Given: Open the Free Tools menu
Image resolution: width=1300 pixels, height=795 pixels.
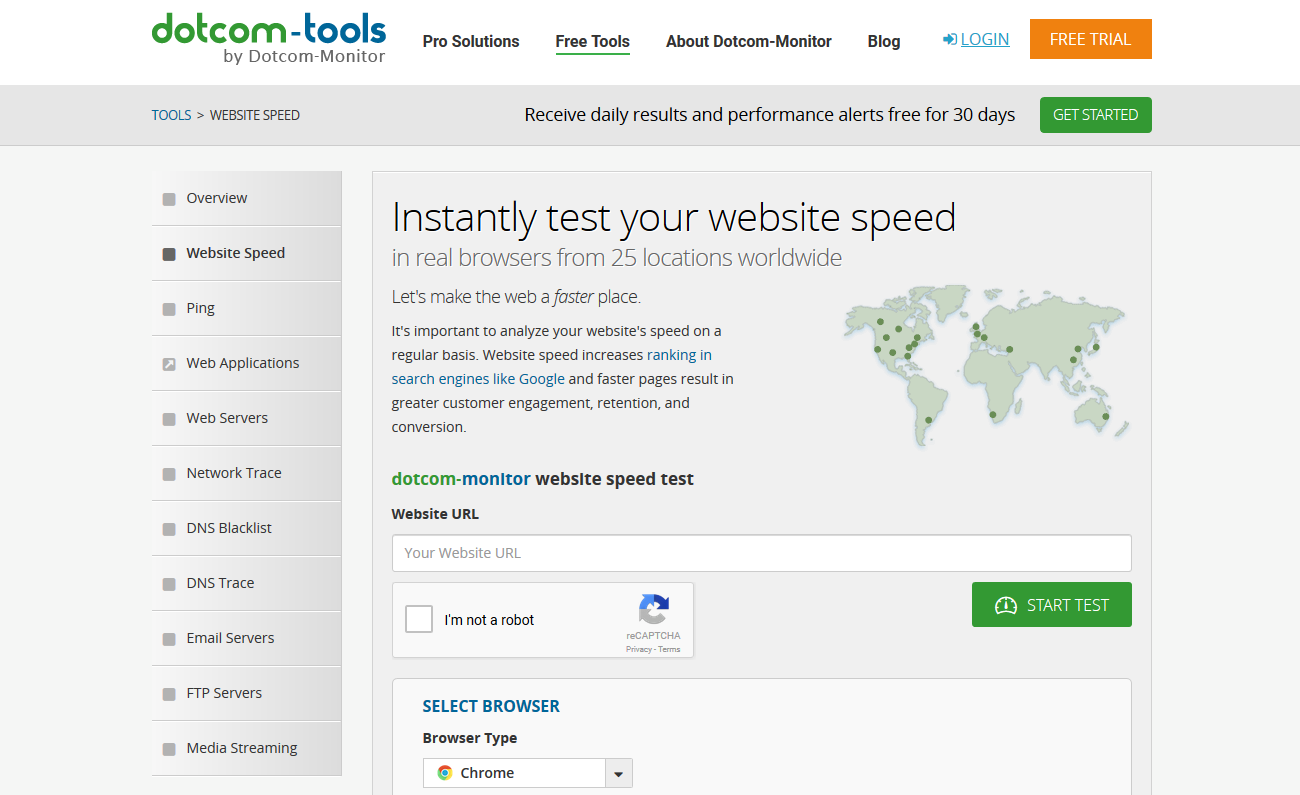Looking at the screenshot, I should (x=593, y=41).
